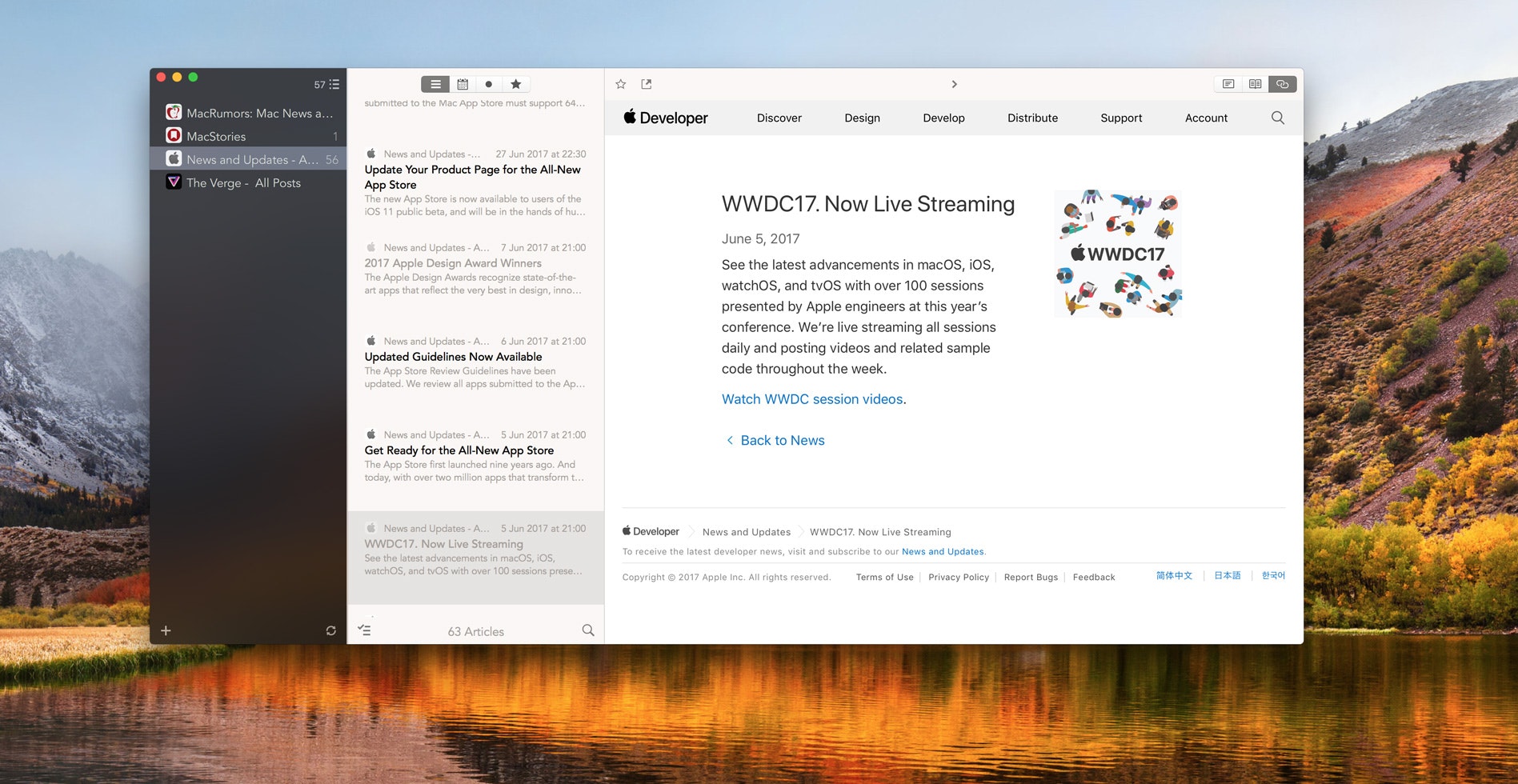The width and height of the screenshot is (1518, 784).
Task: Open Apple Developer site search
Action: (1278, 118)
